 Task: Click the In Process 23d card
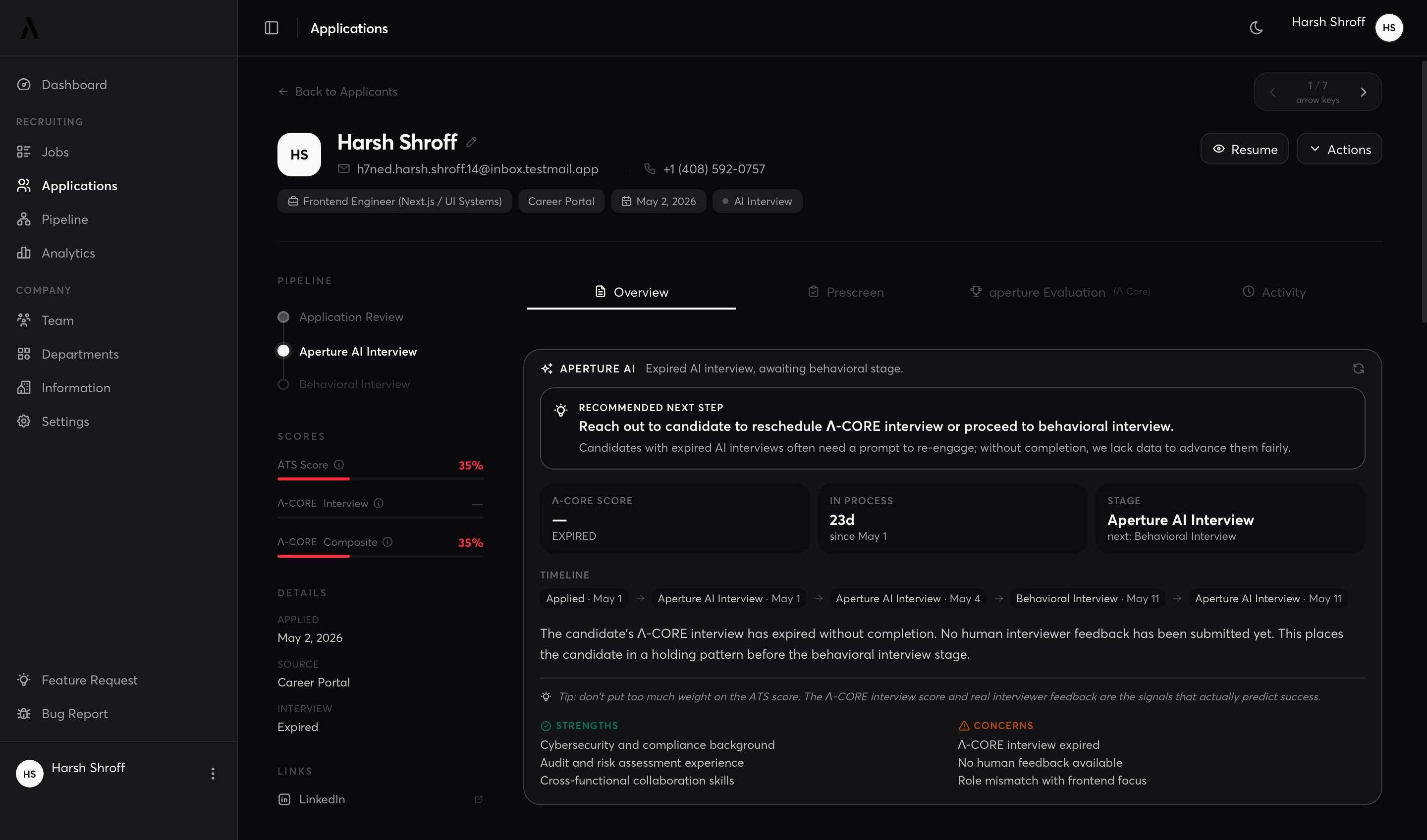click(x=952, y=518)
